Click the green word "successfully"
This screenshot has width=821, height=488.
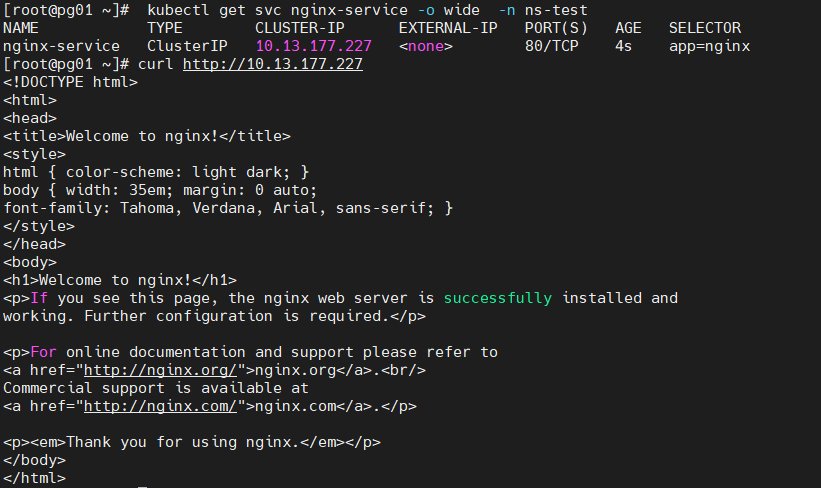(497, 298)
